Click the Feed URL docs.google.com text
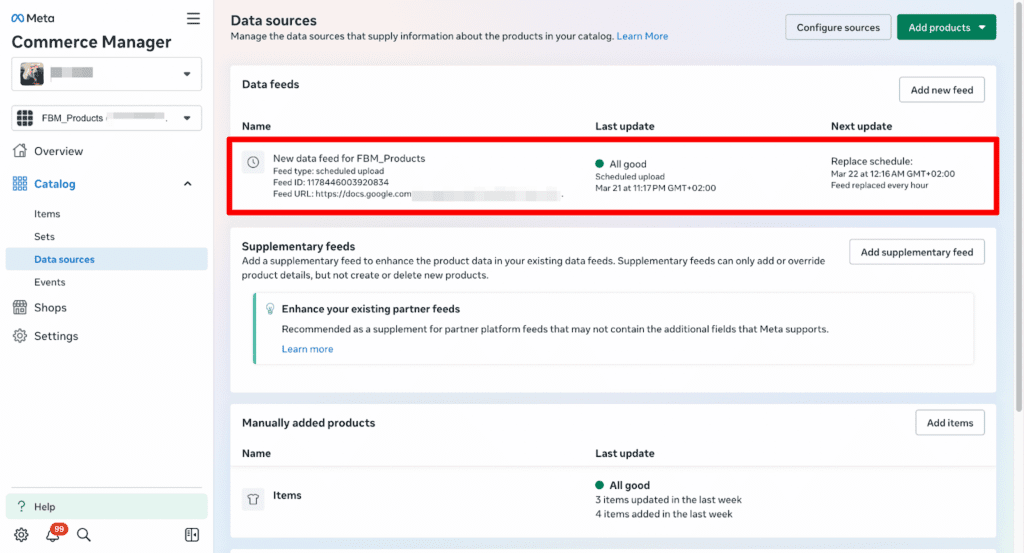The image size is (1024, 553). pos(342,194)
